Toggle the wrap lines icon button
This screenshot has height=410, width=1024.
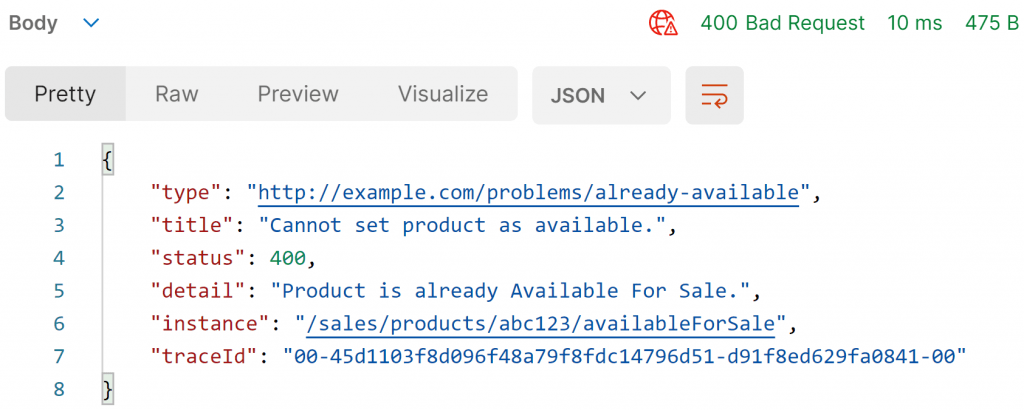click(714, 95)
